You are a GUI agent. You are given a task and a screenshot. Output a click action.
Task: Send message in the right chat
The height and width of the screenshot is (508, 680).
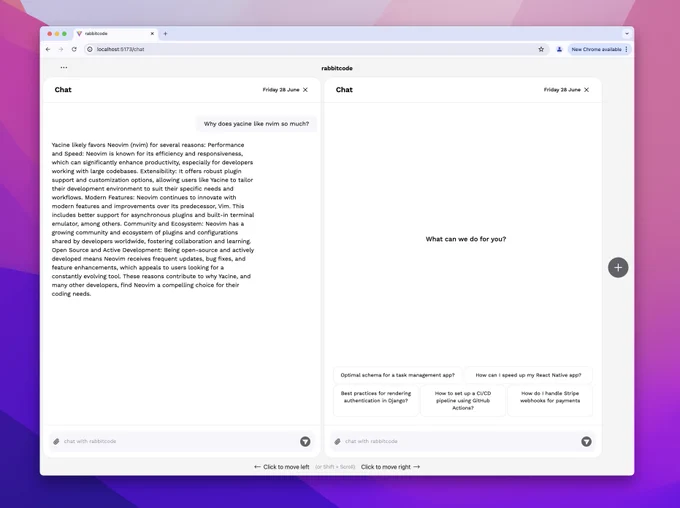tap(586, 441)
